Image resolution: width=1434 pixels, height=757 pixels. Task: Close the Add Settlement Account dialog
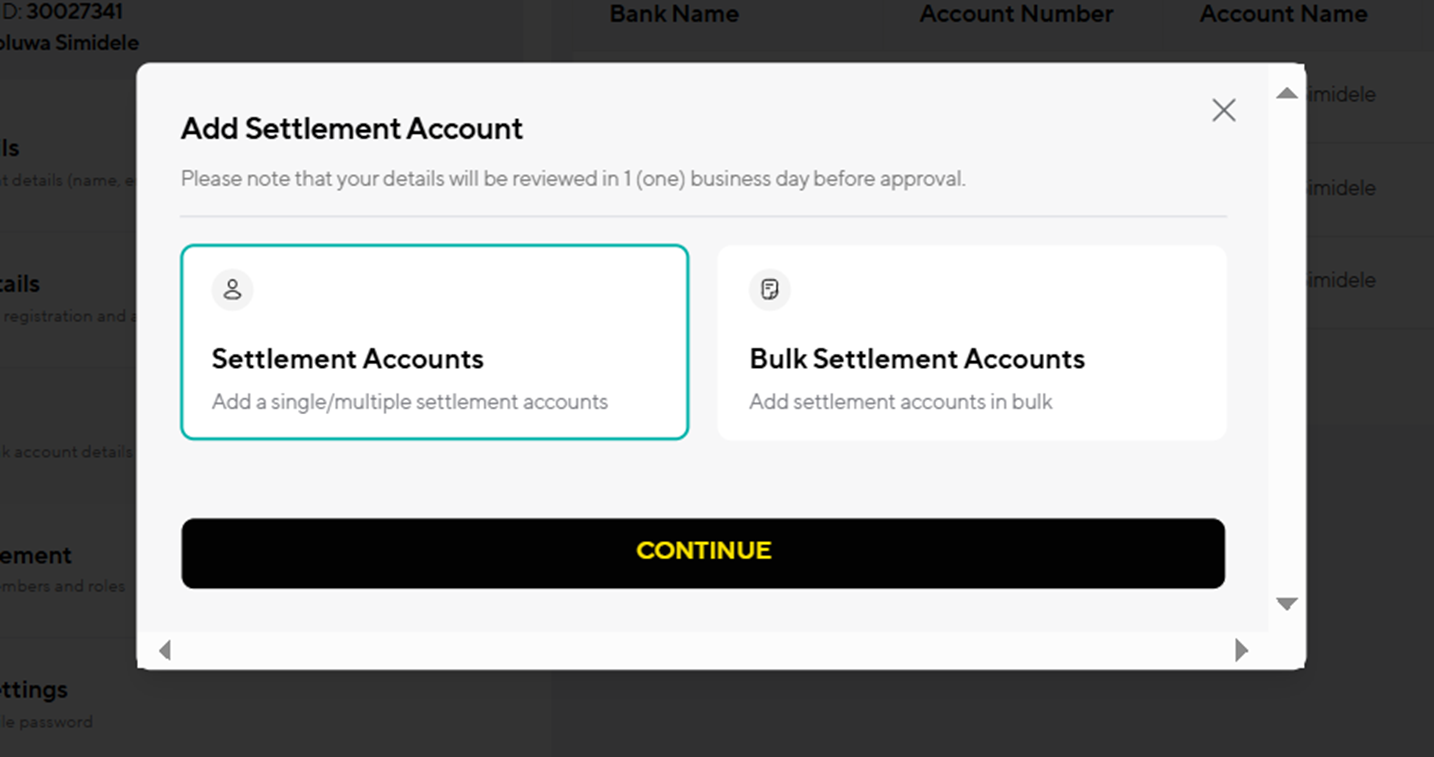click(x=1223, y=110)
